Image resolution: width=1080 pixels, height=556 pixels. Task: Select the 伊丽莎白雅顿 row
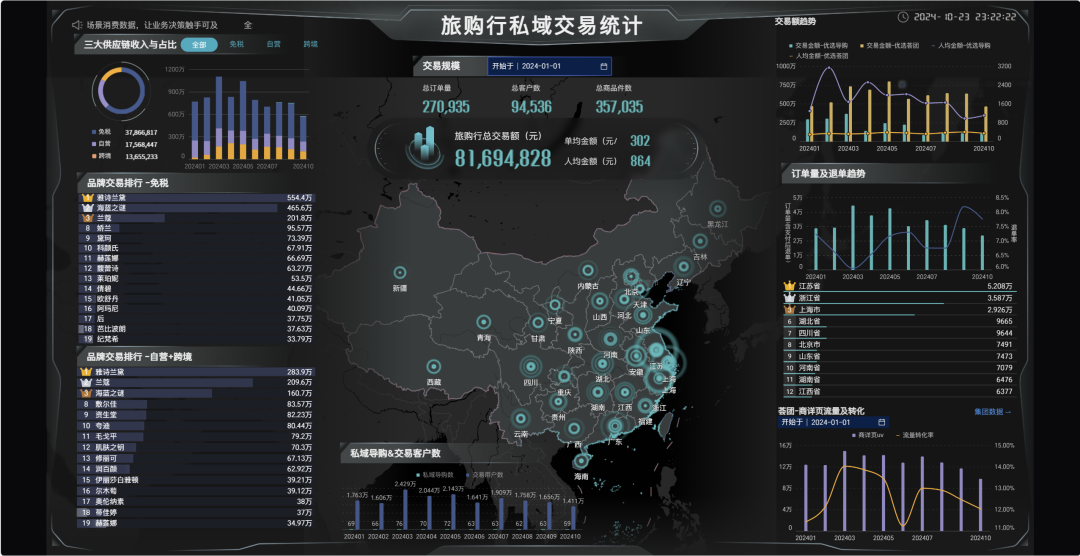[x=196, y=480]
